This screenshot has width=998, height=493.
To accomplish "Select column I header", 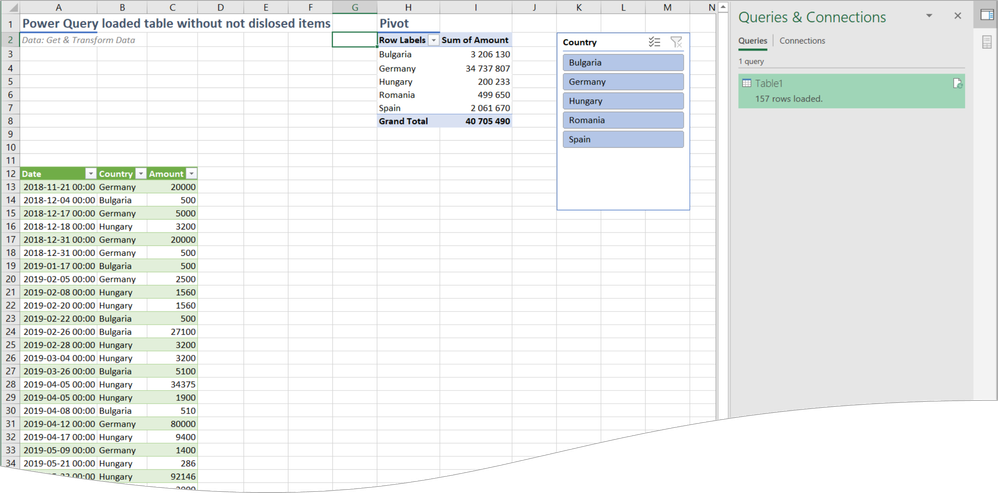I will pos(475,8).
